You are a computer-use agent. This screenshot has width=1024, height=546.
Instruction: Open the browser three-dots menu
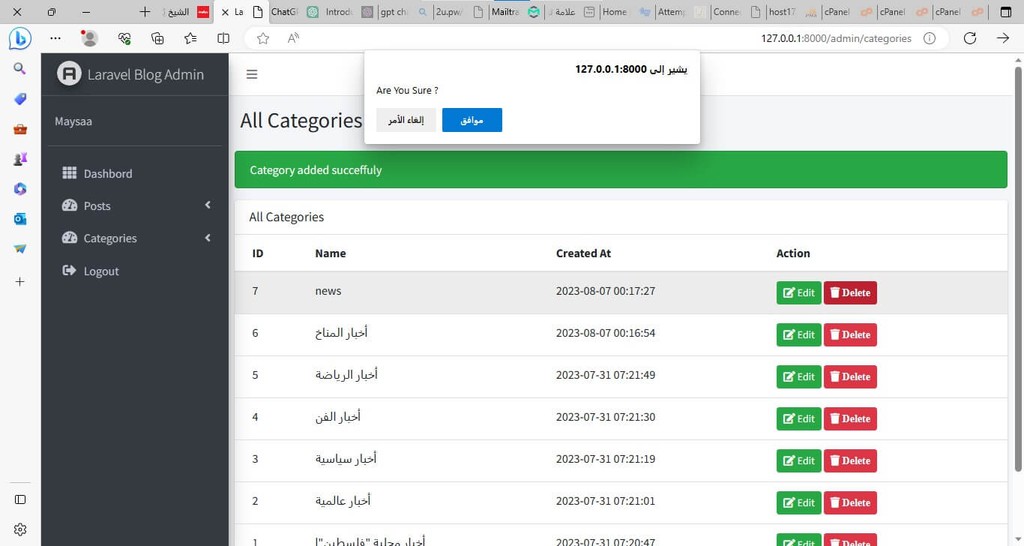(x=56, y=39)
